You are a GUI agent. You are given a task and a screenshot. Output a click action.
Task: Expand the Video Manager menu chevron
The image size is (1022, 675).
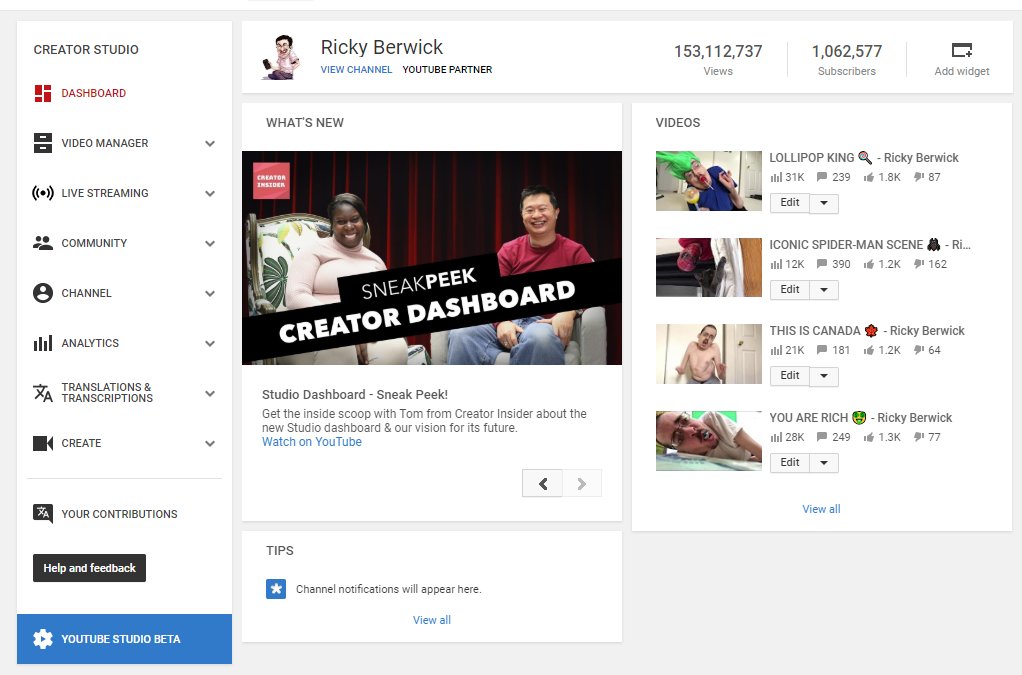click(210, 143)
